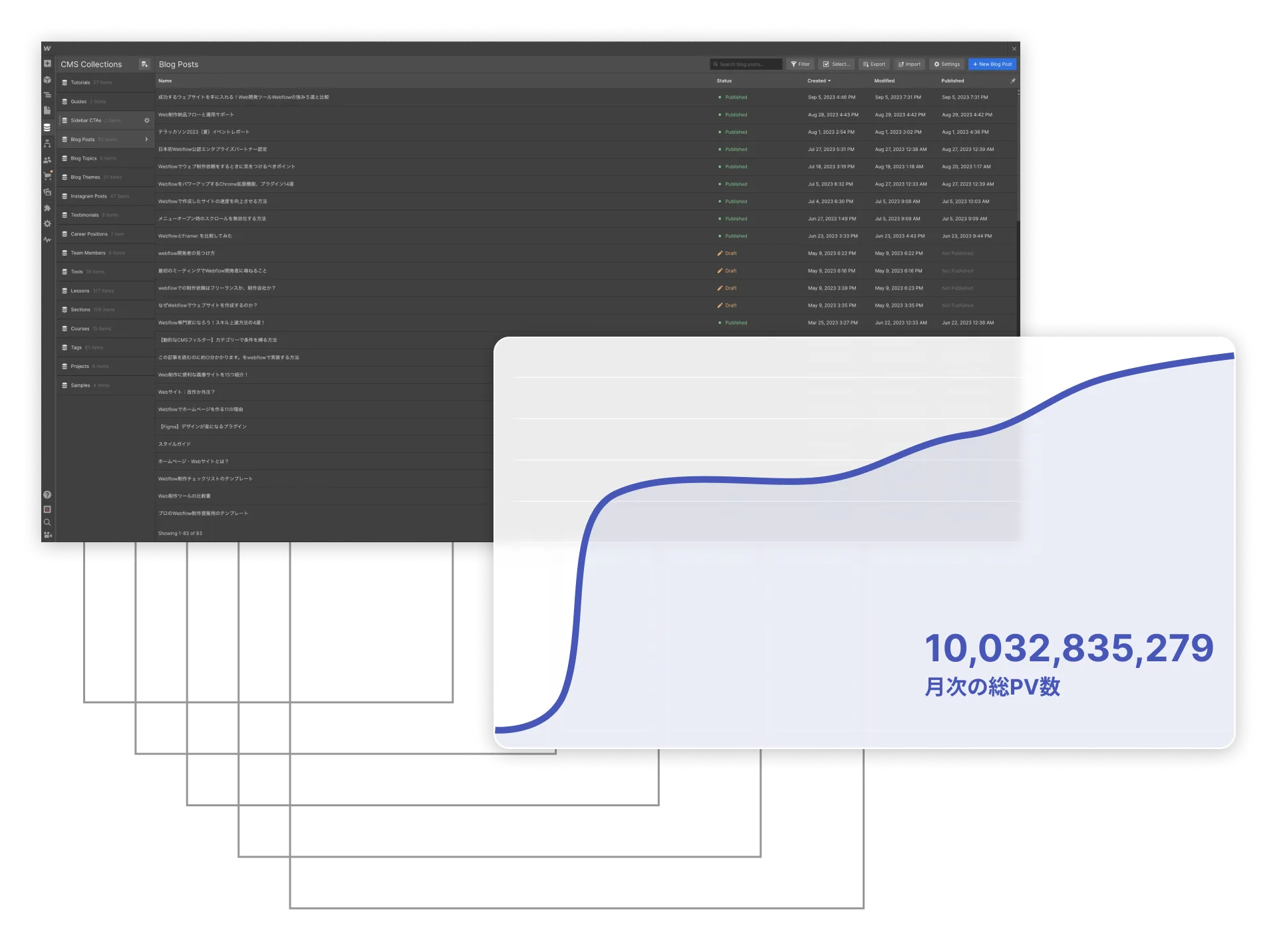Screen dimensions: 1277x952
Task: Expand the Blog Posts collection chevron
Action: pos(146,139)
